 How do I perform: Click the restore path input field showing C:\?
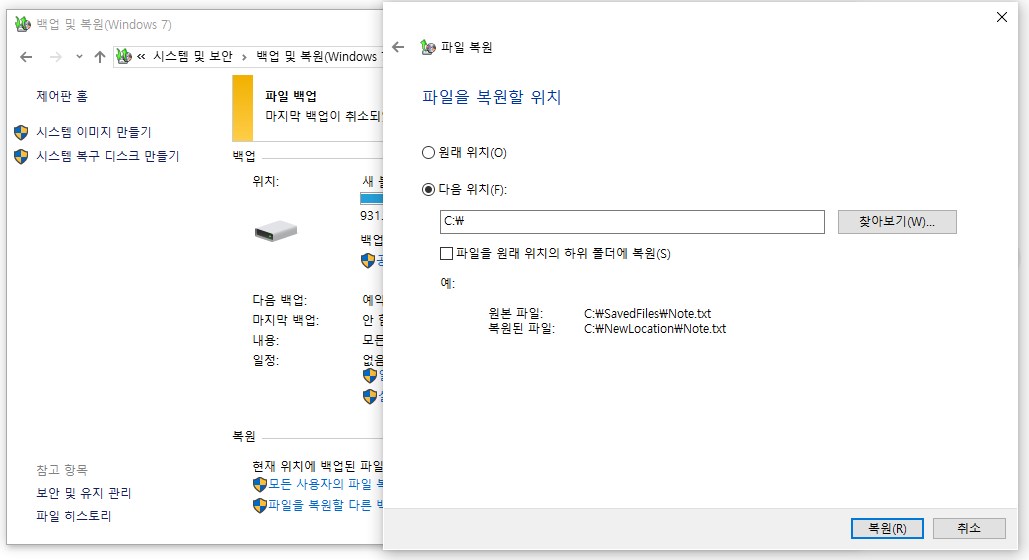(632, 222)
